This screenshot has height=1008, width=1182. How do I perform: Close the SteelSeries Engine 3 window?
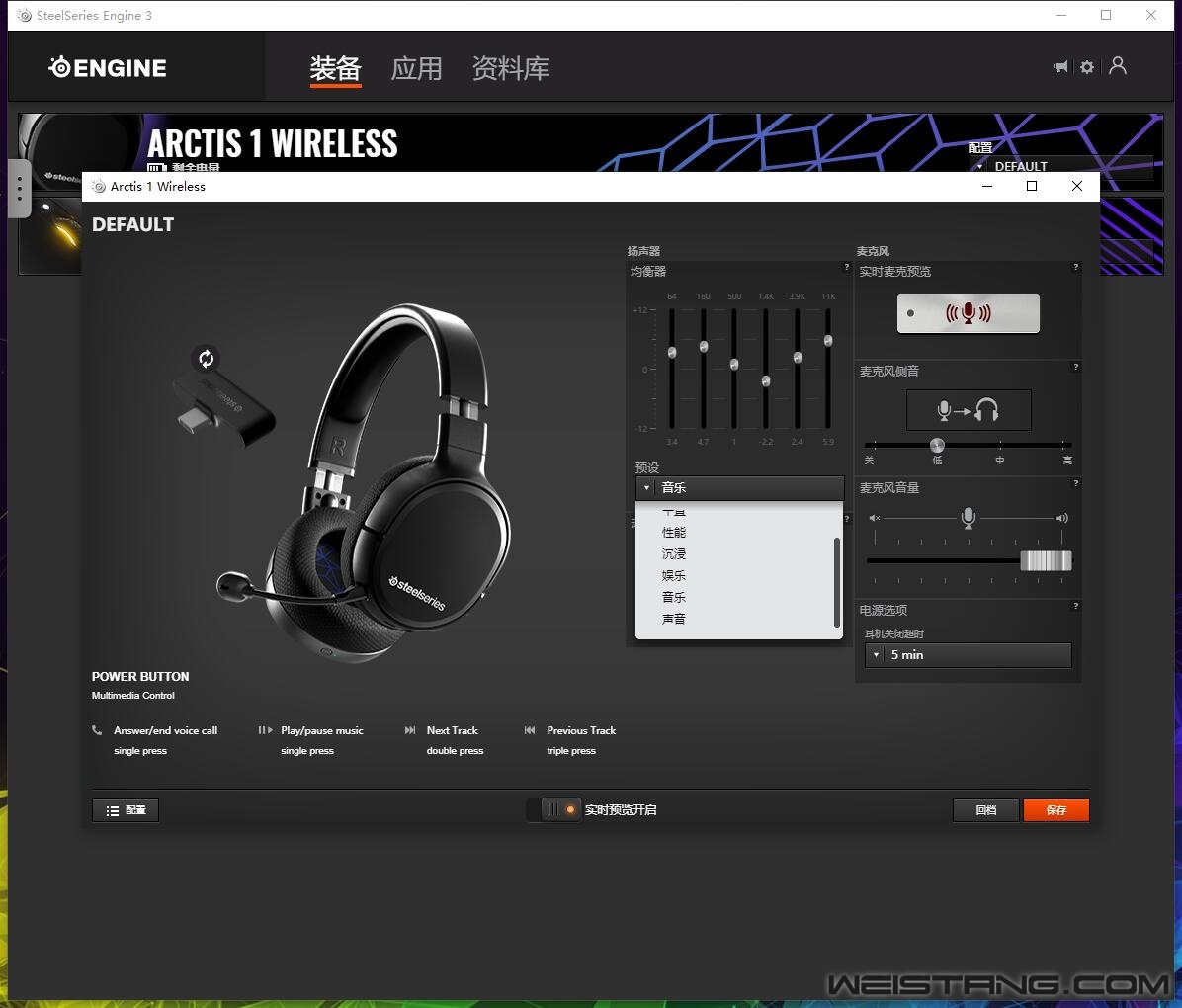tap(1151, 15)
